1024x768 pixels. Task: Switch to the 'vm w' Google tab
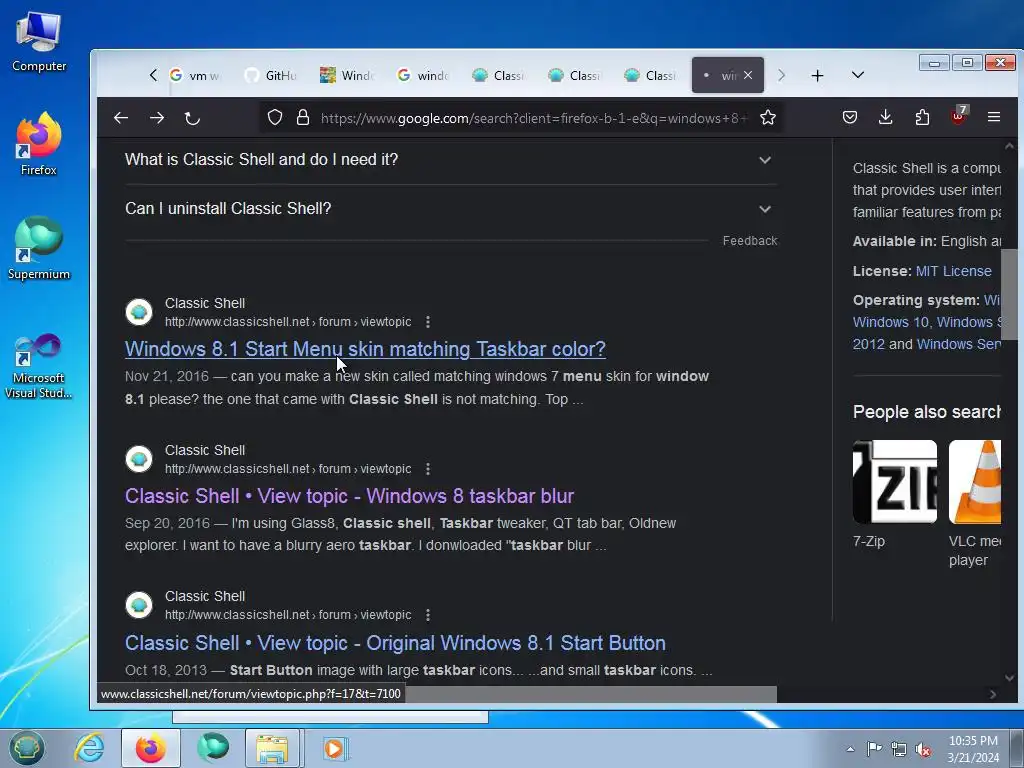click(196, 75)
